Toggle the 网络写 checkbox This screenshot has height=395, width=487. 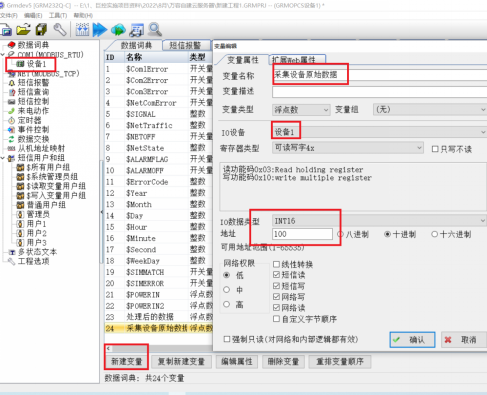[276, 297]
